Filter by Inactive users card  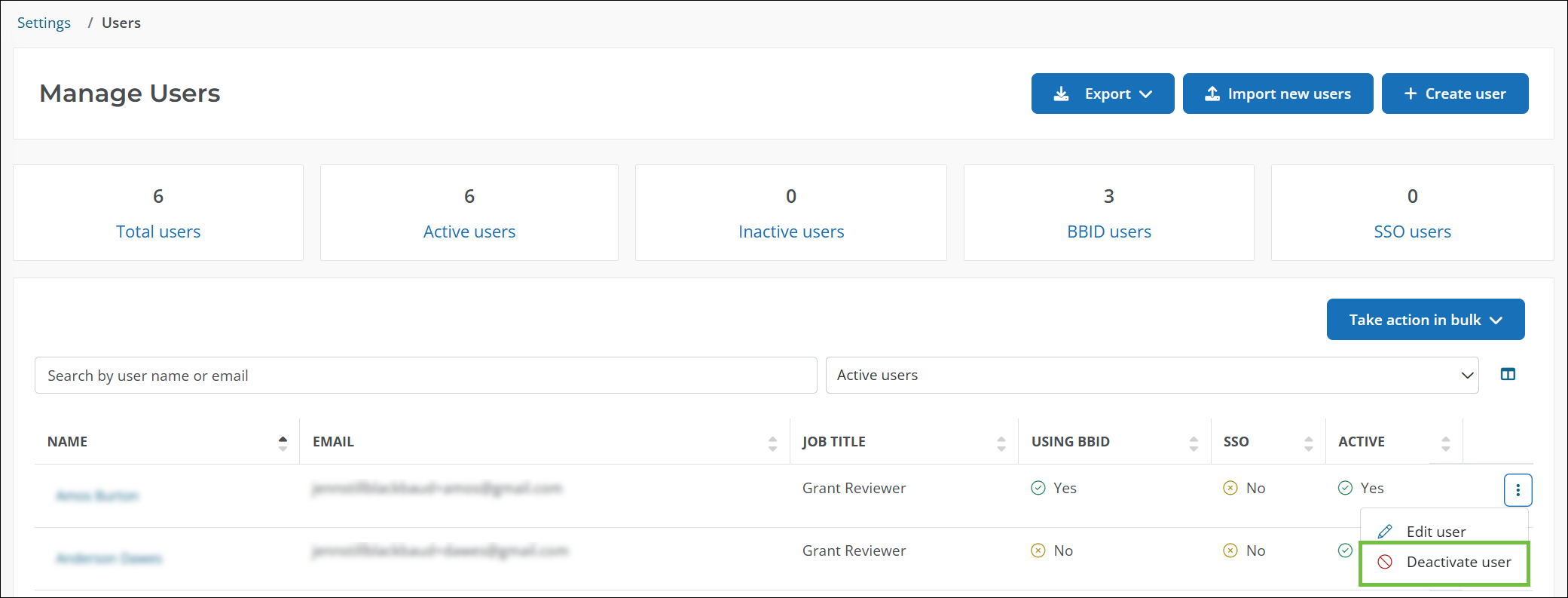790,213
